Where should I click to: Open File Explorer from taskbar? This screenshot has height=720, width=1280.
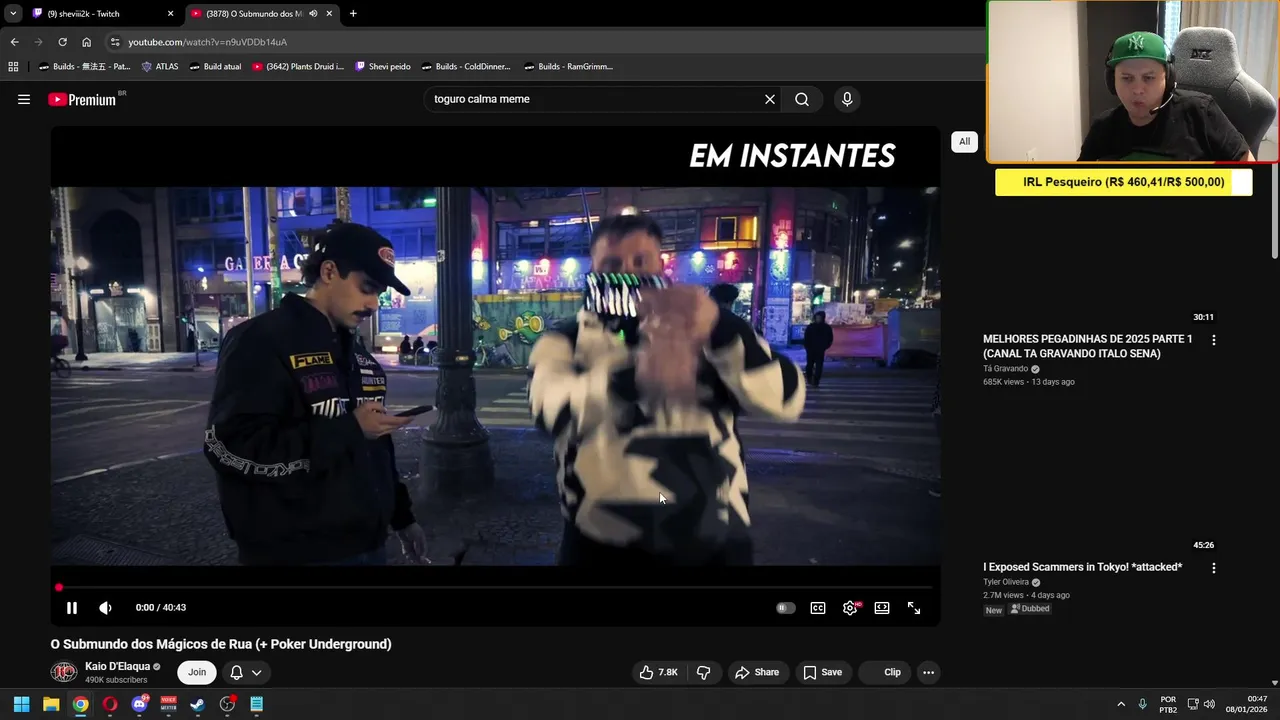51,704
